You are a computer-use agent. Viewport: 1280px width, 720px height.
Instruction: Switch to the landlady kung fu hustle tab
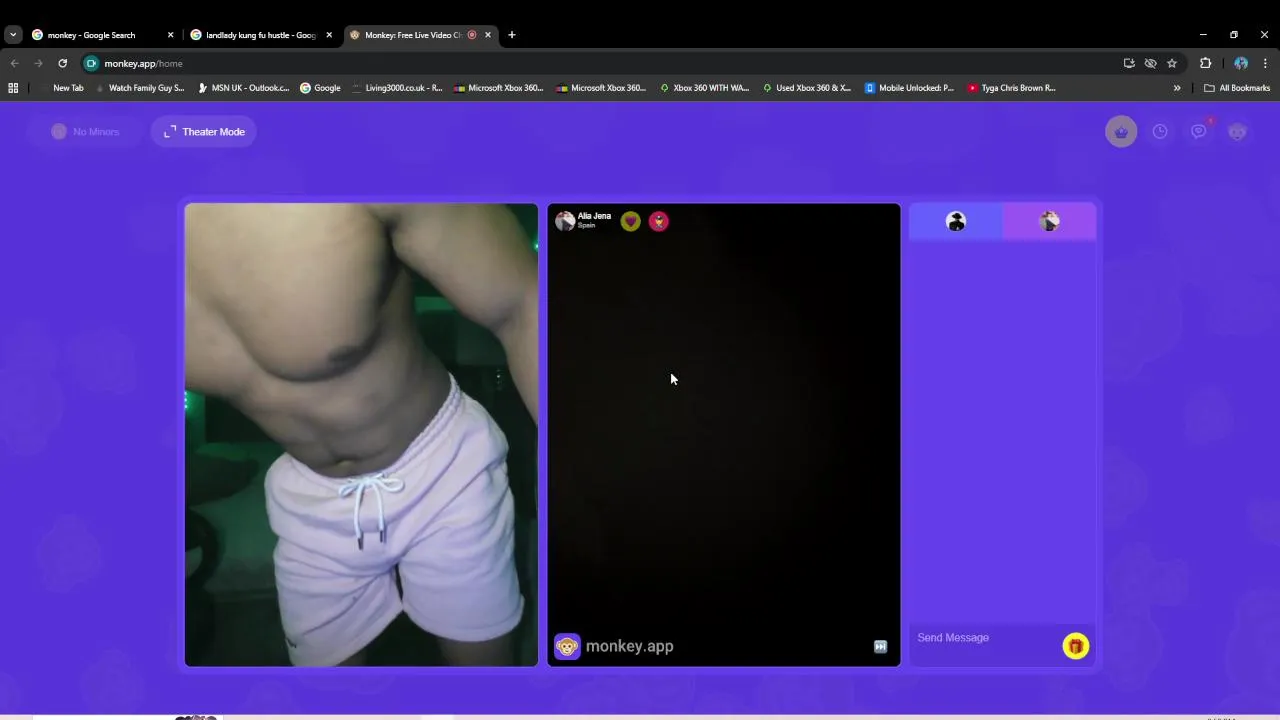260,35
